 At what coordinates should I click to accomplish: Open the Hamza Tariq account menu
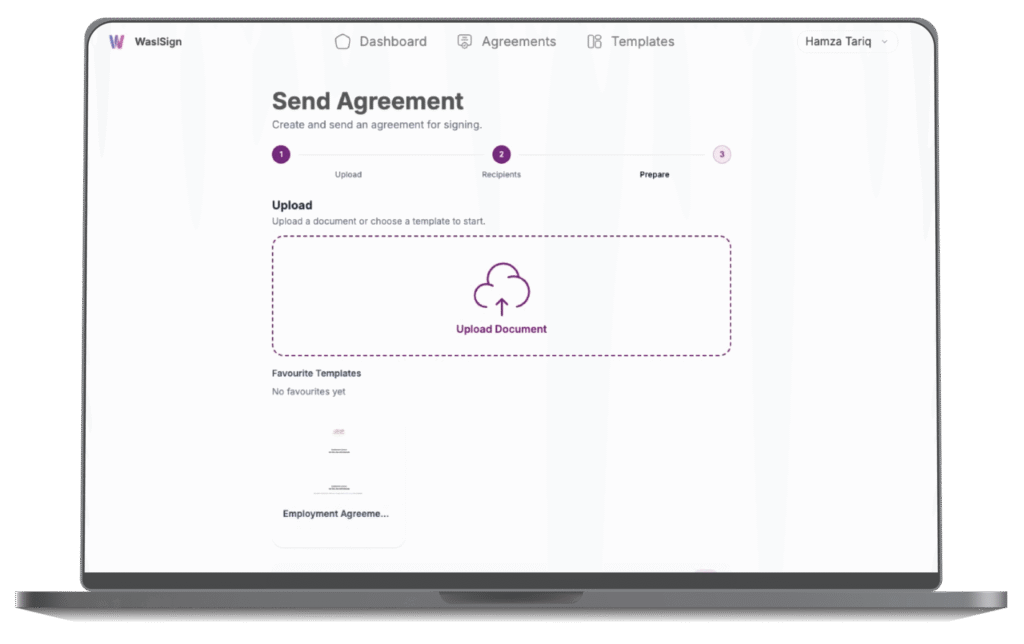838,41
